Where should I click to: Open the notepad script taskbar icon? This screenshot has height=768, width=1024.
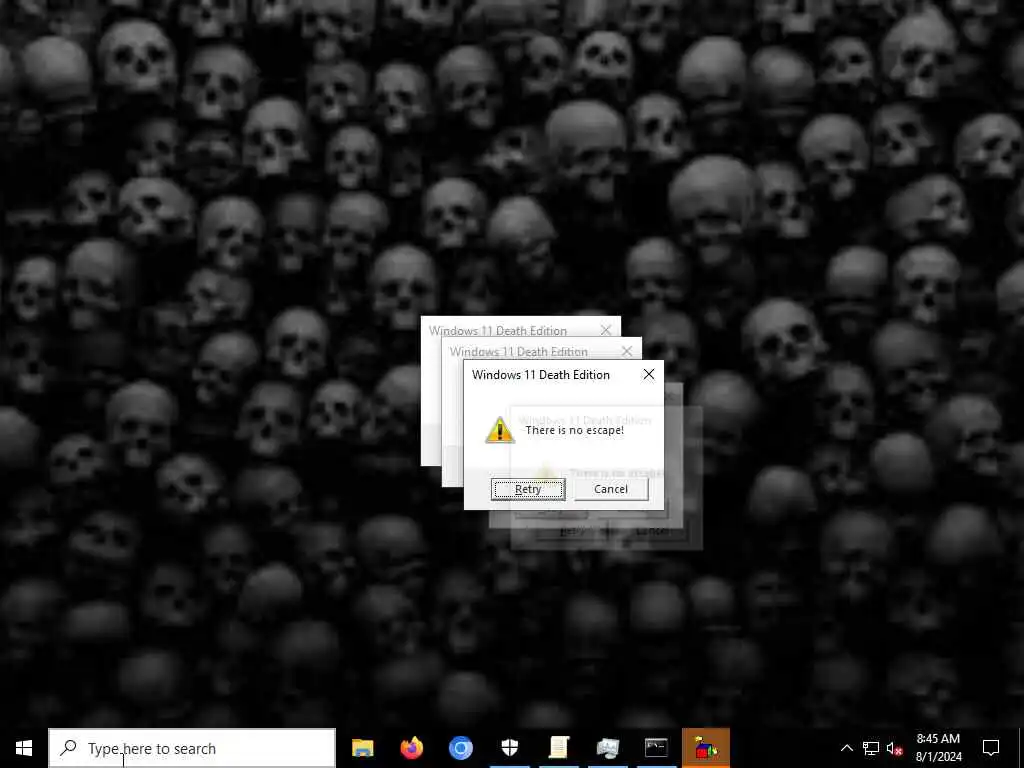point(558,748)
